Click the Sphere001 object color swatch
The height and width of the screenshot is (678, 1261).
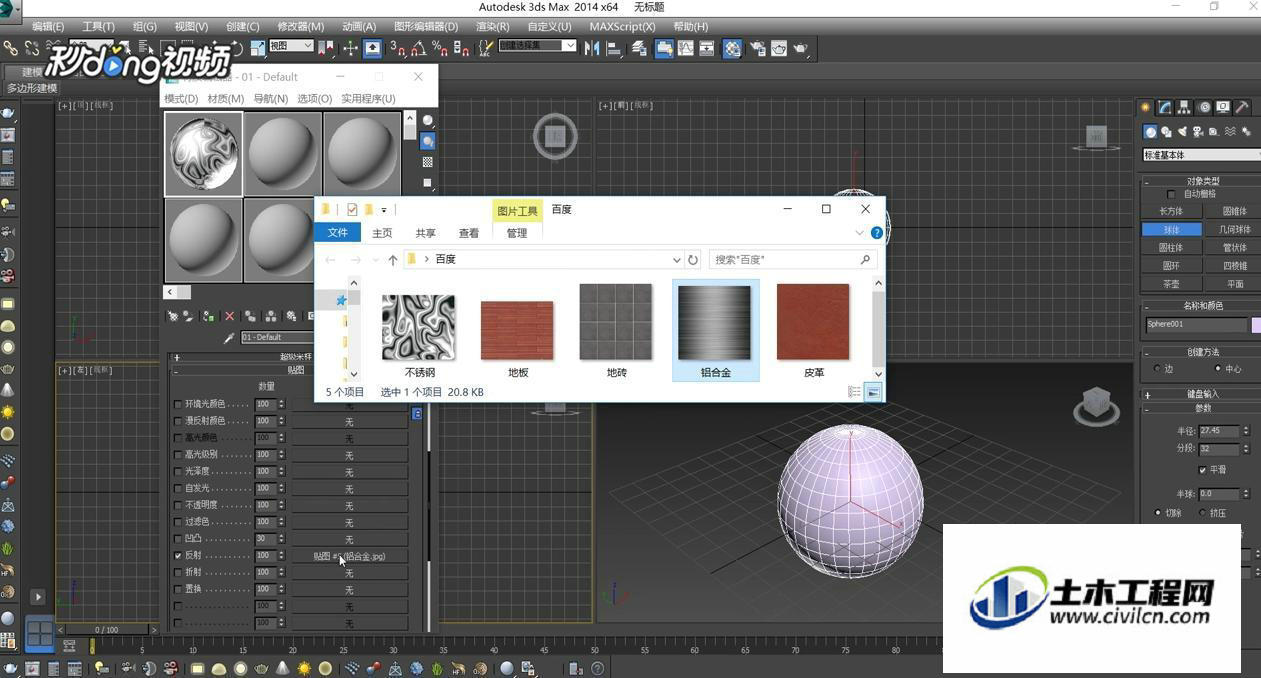click(1256, 325)
